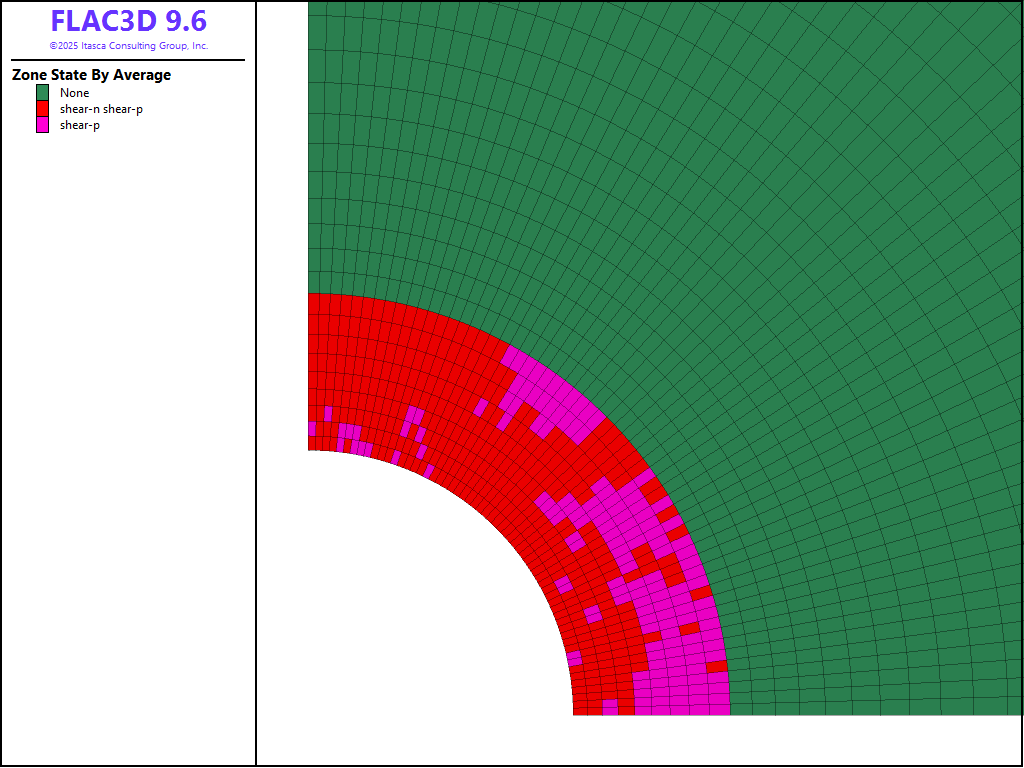Screen dimensions: 1024x768
Task: Click the red shear-n shear-p legend swatch
Action: point(43,109)
